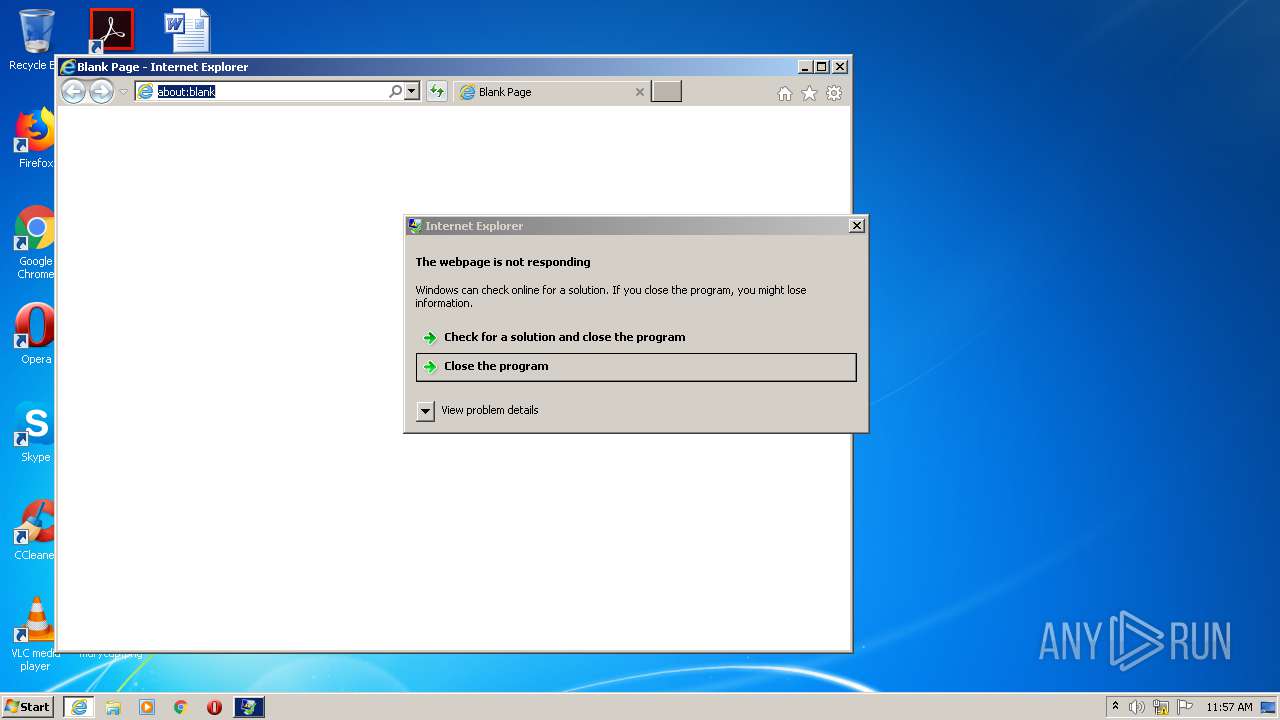The width and height of the screenshot is (1280, 720).
Task: Go forward with the IE Forward arrow
Action: coord(101,92)
